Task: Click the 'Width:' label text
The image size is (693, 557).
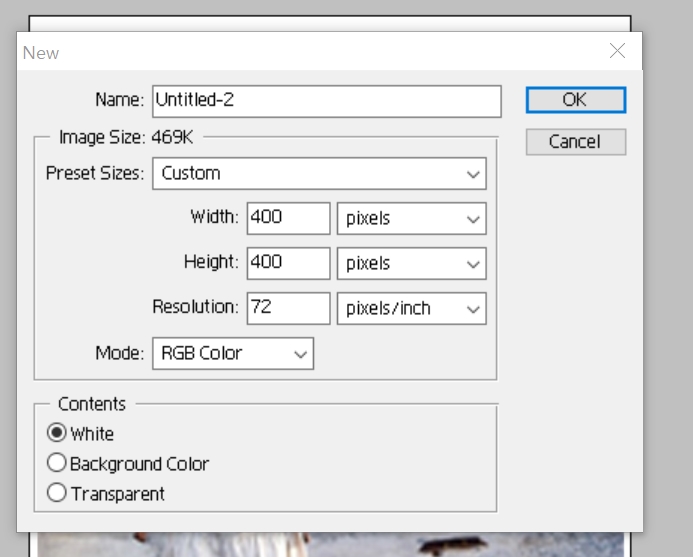Action: pyautogui.click(x=214, y=217)
